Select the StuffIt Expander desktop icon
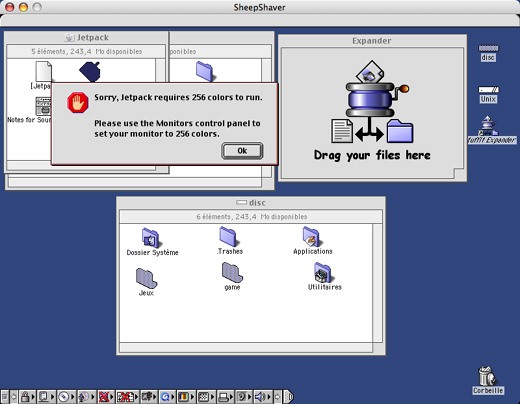The width and height of the screenshot is (520, 404). click(488, 125)
